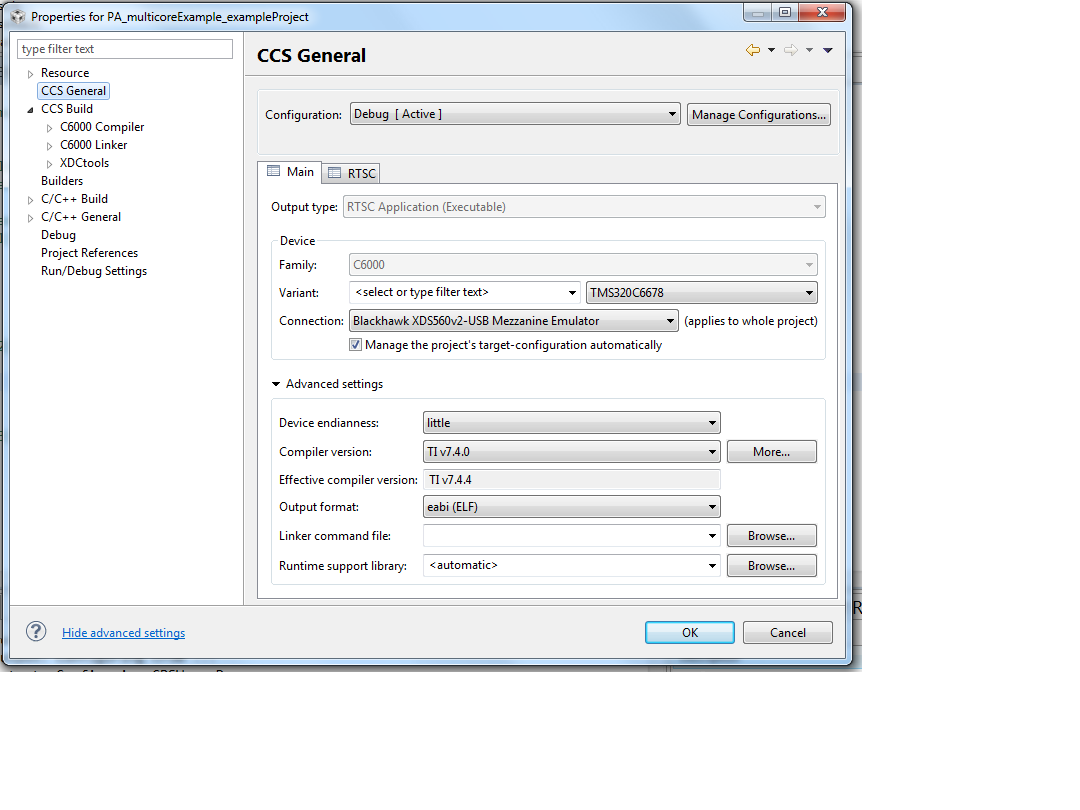
Task: Click the disabled Family C6000 dropdown
Action: tap(583, 264)
